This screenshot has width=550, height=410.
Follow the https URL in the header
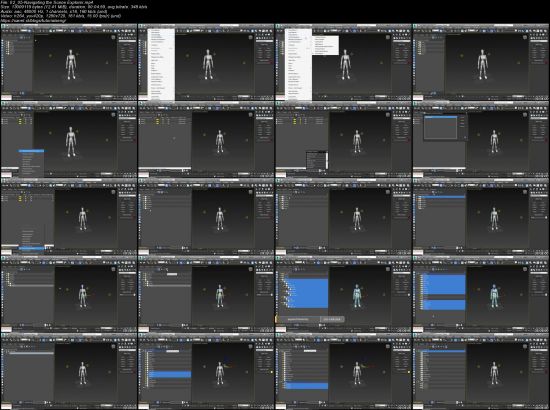pos(33,20)
